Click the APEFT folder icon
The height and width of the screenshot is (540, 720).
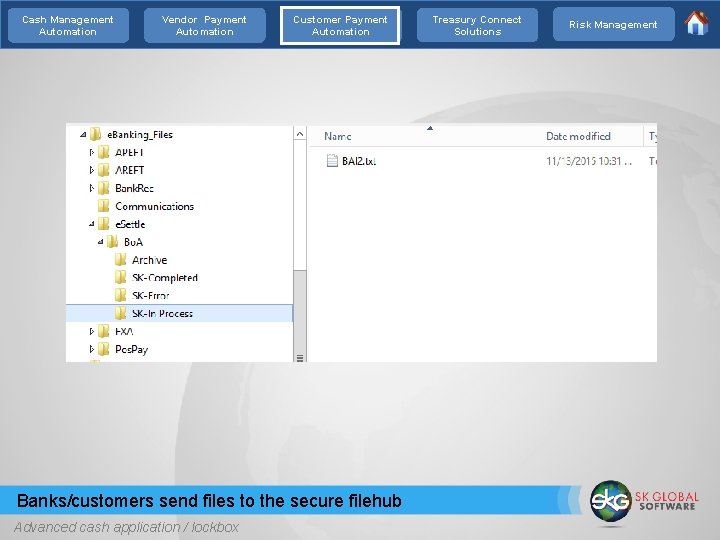pos(104,152)
